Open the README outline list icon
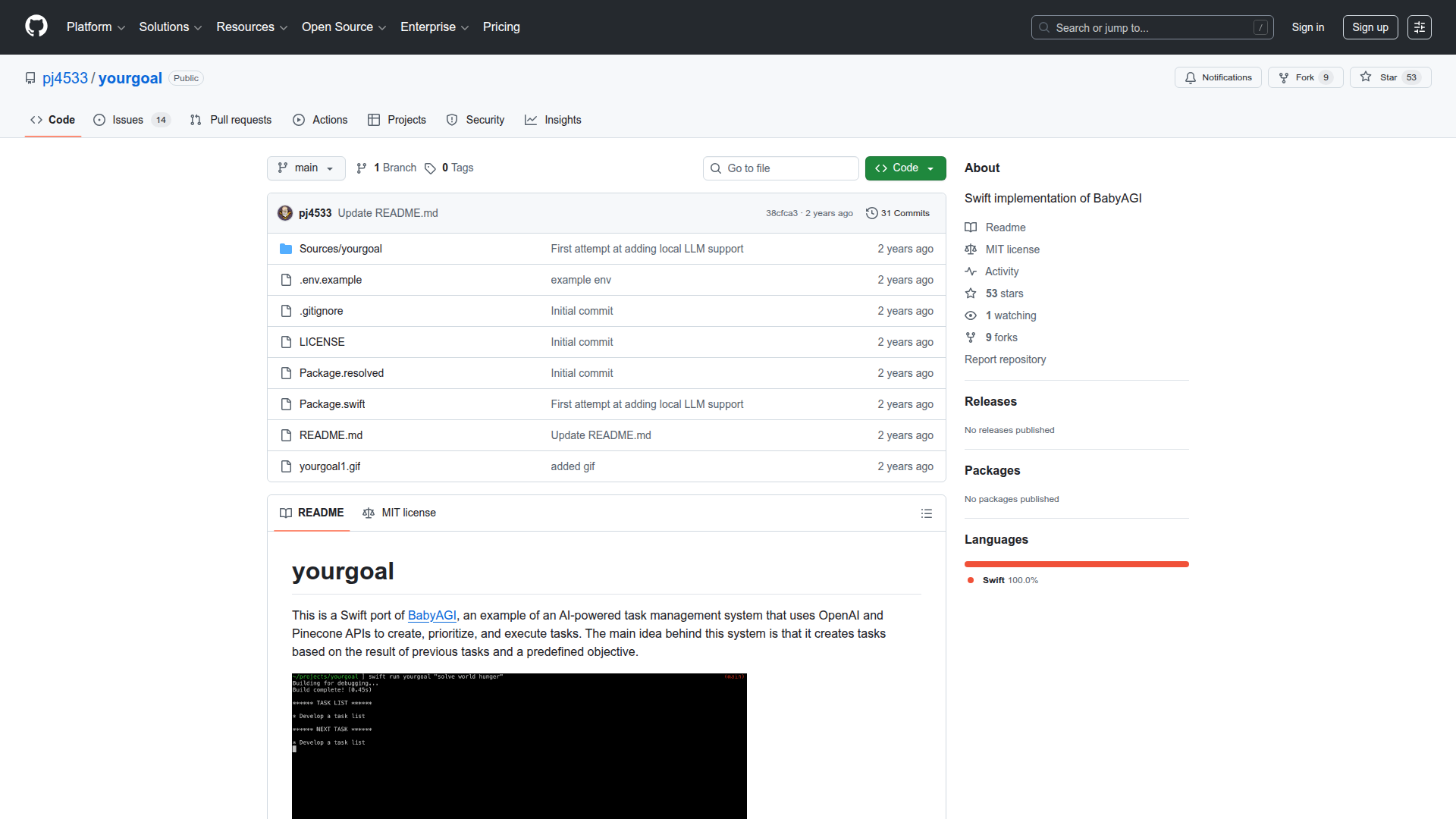 point(926,513)
